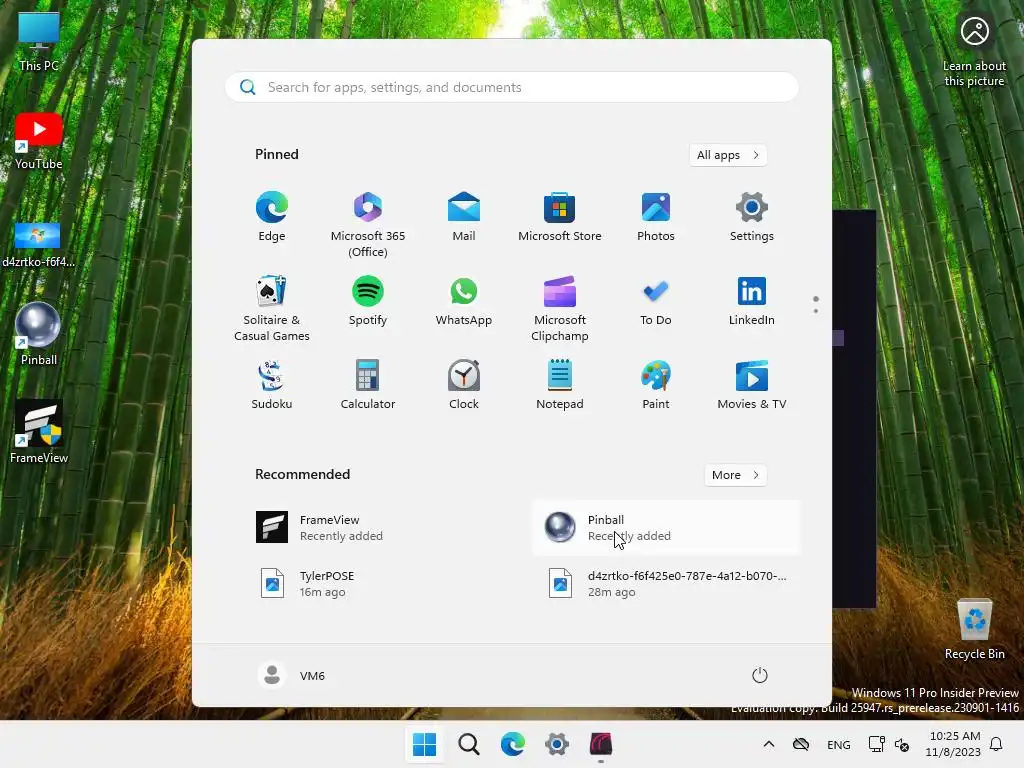This screenshot has height=768, width=1024.
Task: Open d4zrtko-f6f425e0 recent file
Action: 666,584
